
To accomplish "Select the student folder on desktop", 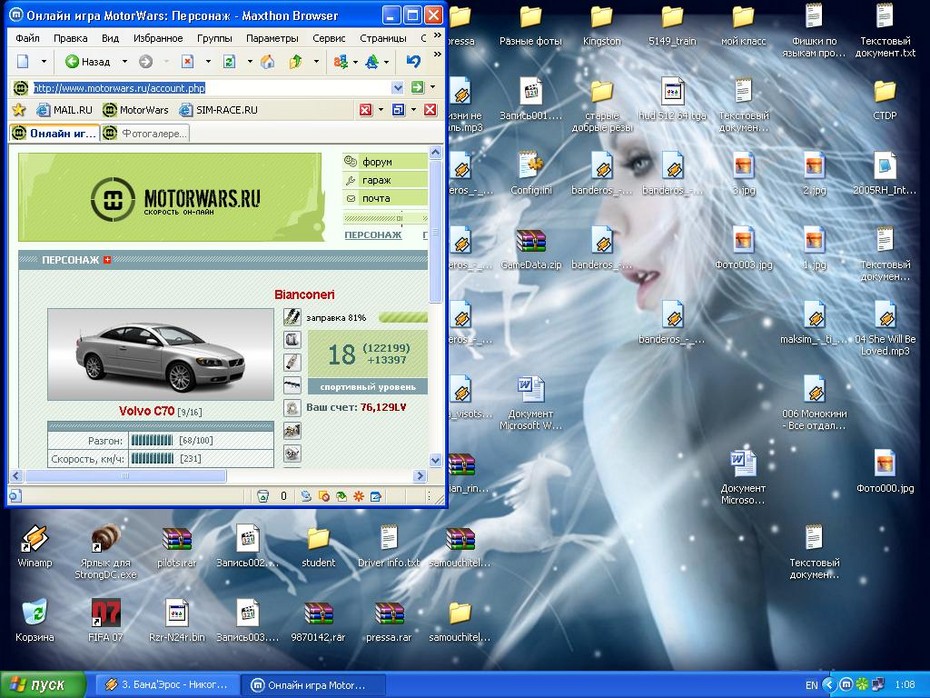I will click(319, 546).
